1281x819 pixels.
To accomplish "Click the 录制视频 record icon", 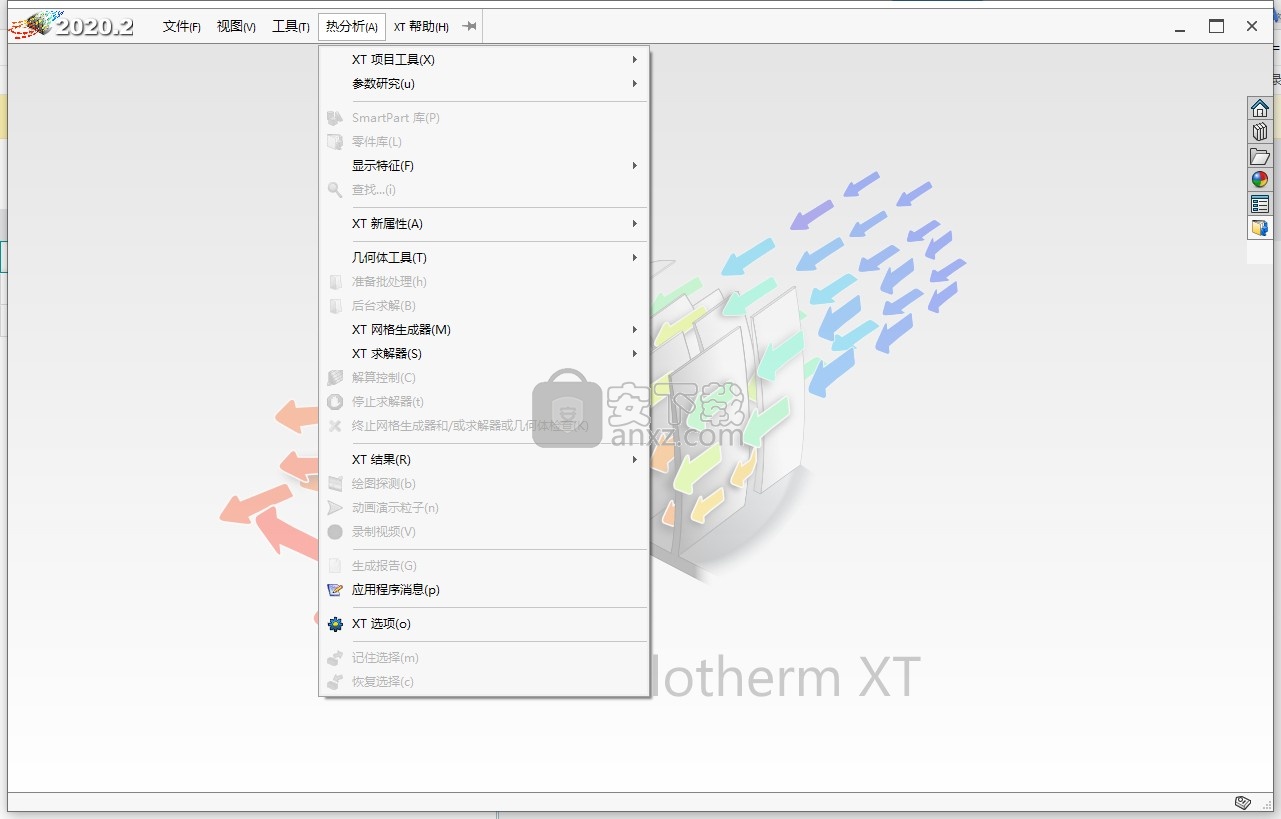I will [x=335, y=532].
